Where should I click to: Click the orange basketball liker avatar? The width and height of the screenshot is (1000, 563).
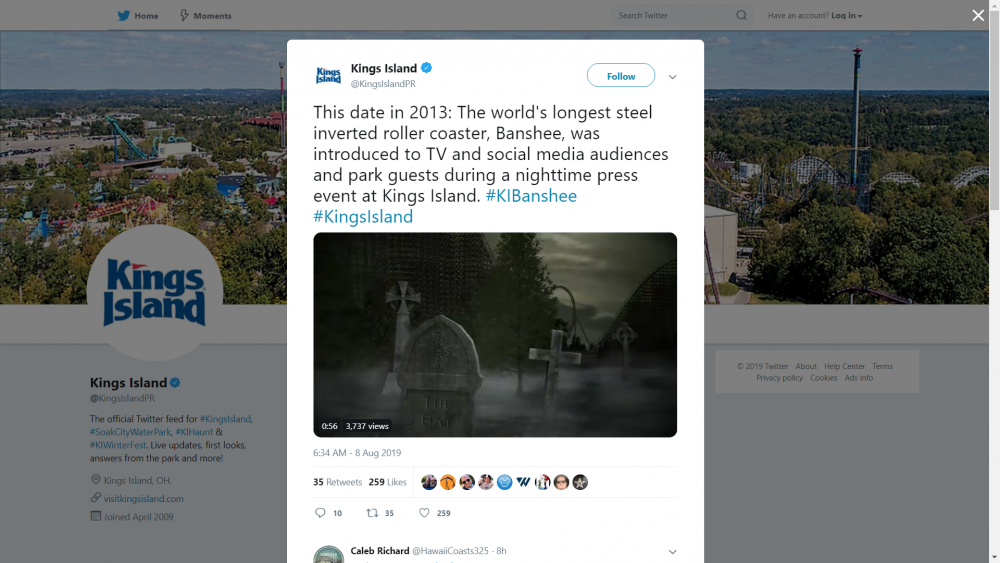click(448, 482)
